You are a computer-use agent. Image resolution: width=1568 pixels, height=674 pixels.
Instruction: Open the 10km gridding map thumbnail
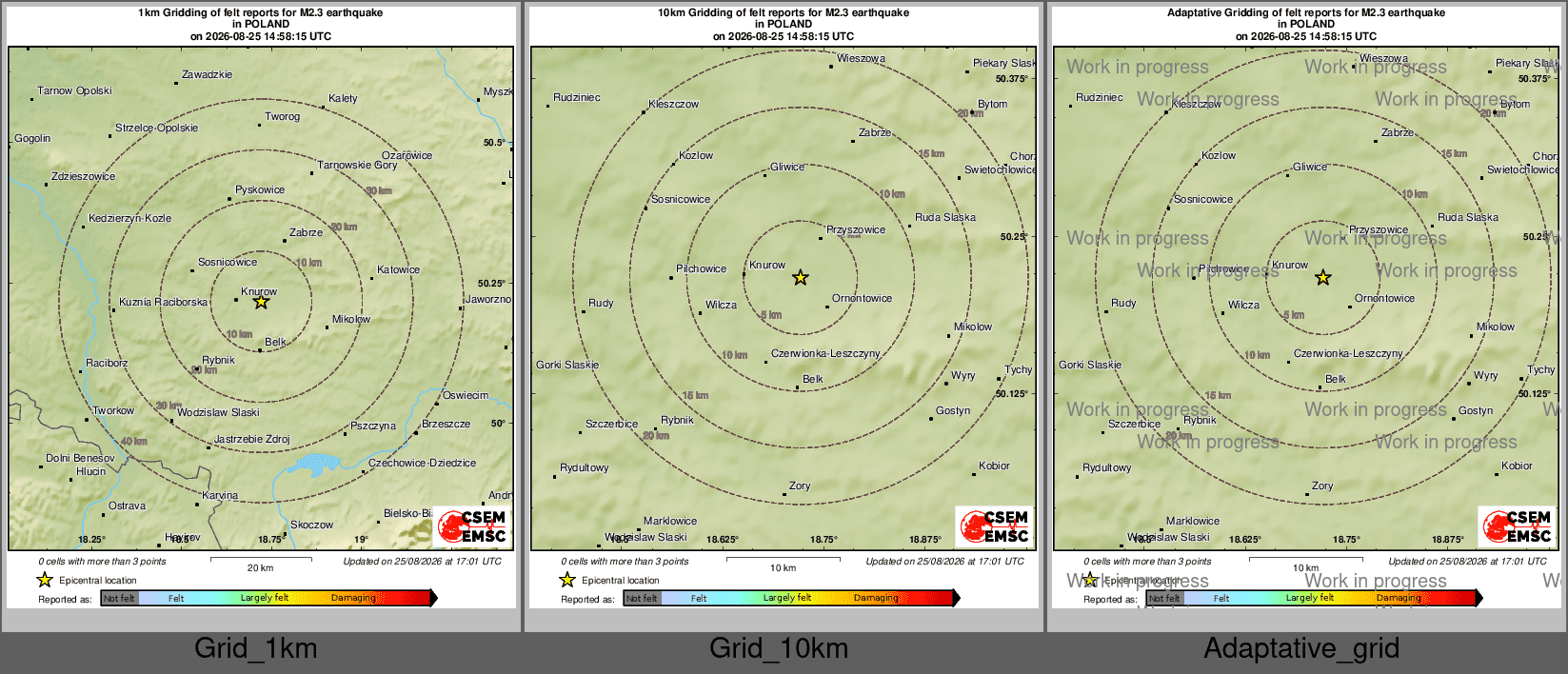(x=784, y=307)
